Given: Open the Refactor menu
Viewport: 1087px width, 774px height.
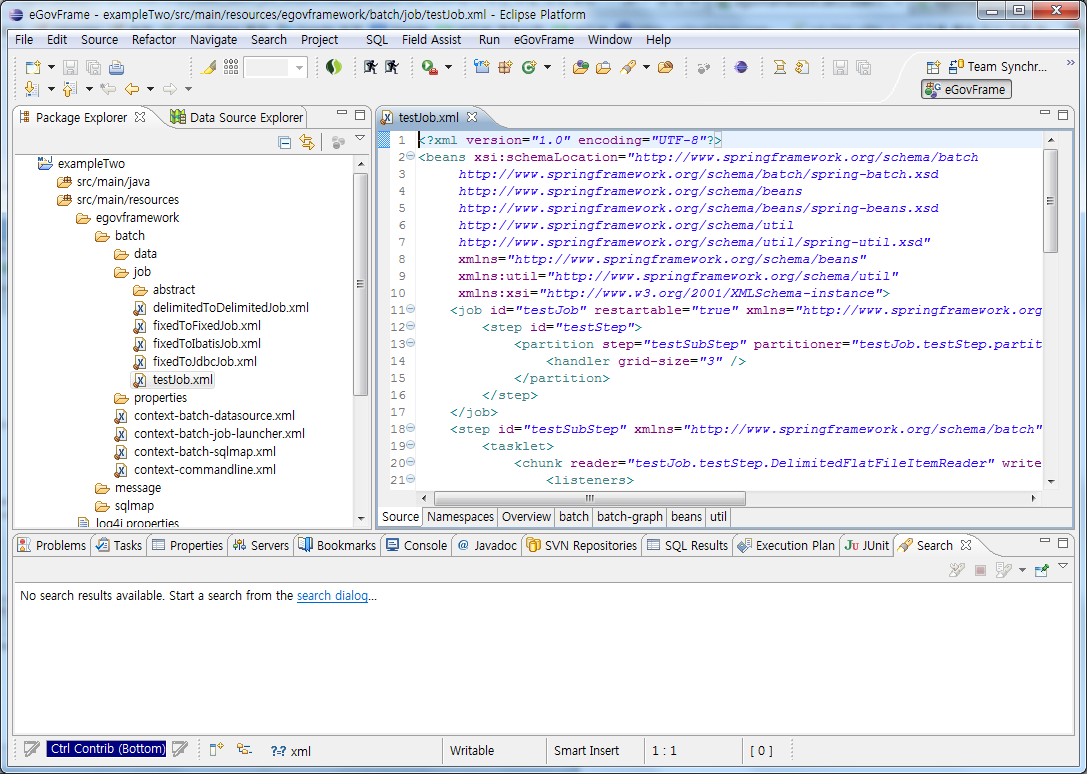Looking at the screenshot, I should click(154, 40).
